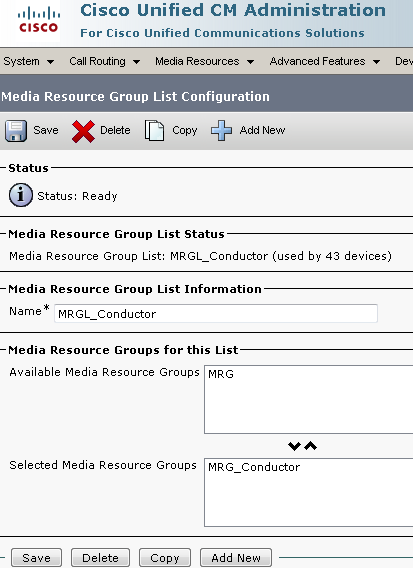Click the bottom Copy button
This screenshot has height=568, width=413.
click(165, 557)
